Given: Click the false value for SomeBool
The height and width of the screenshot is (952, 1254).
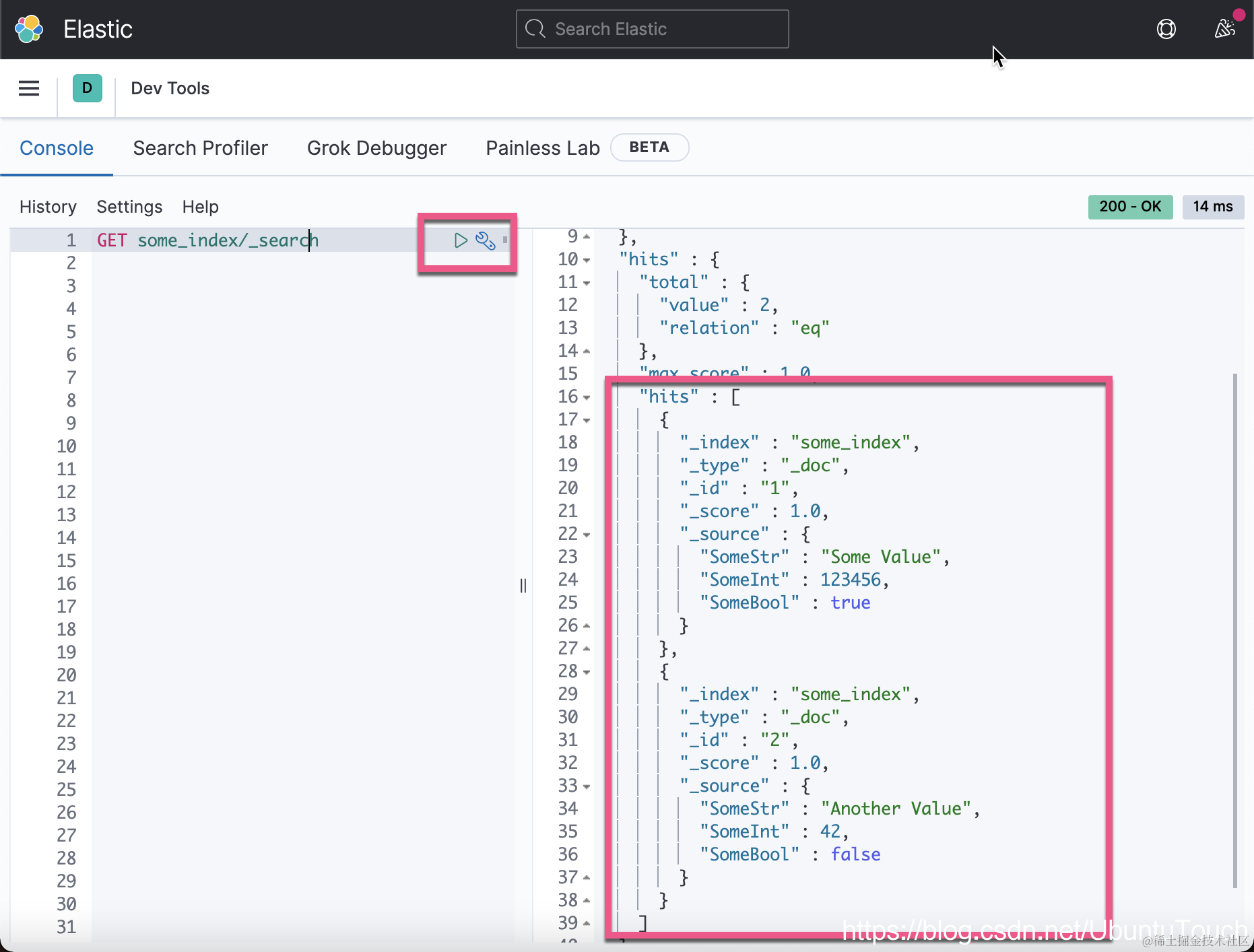Looking at the screenshot, I should click(855, 854).
